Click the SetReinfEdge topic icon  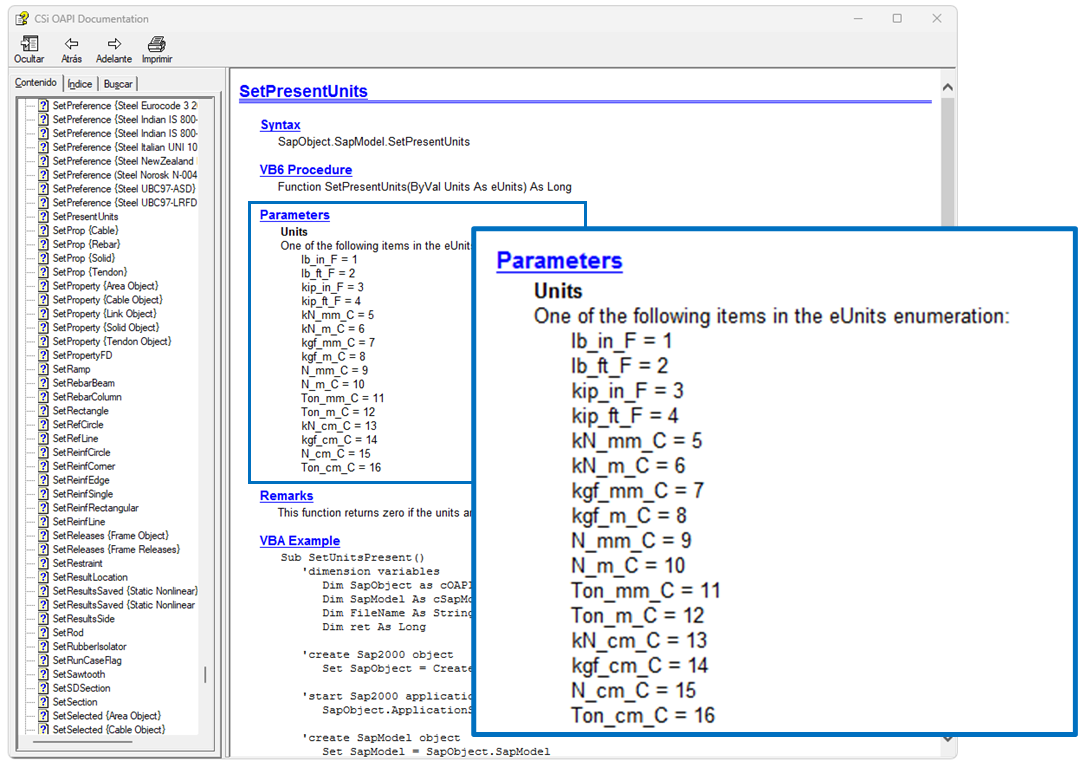tap(43, 480)
